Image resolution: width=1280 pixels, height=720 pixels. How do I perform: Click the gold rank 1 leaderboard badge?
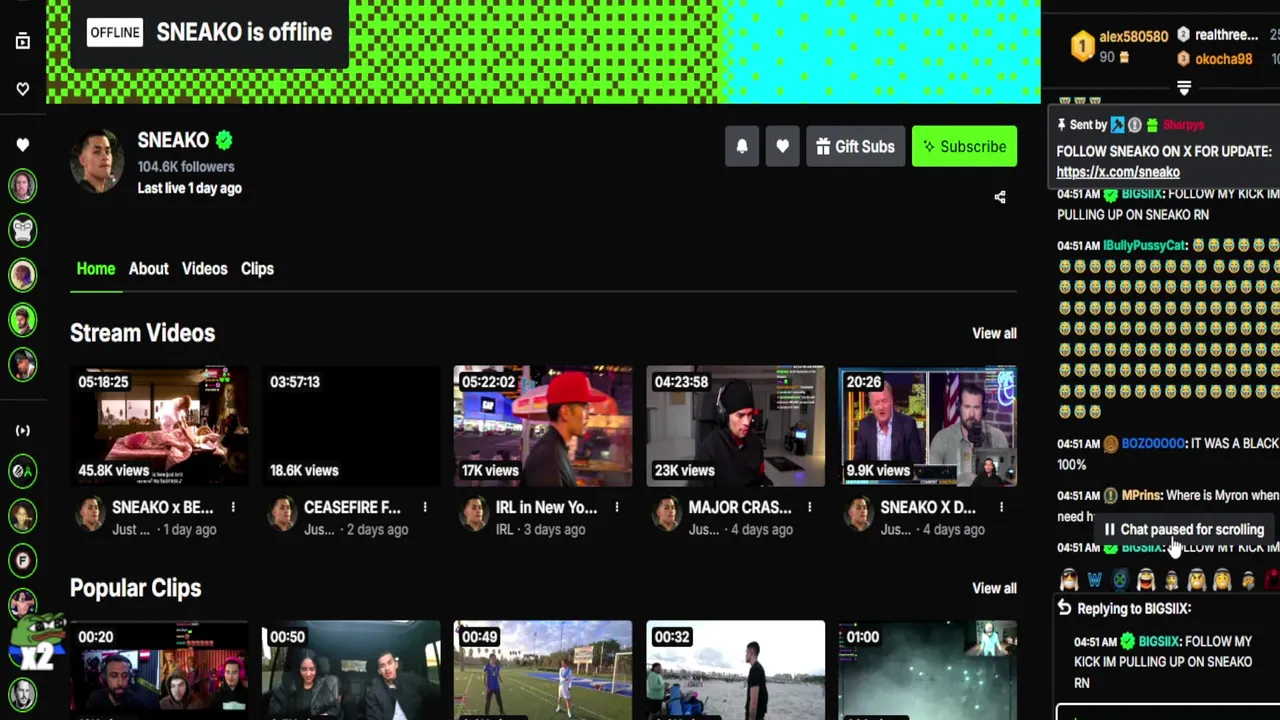(x=1082, y=46)
